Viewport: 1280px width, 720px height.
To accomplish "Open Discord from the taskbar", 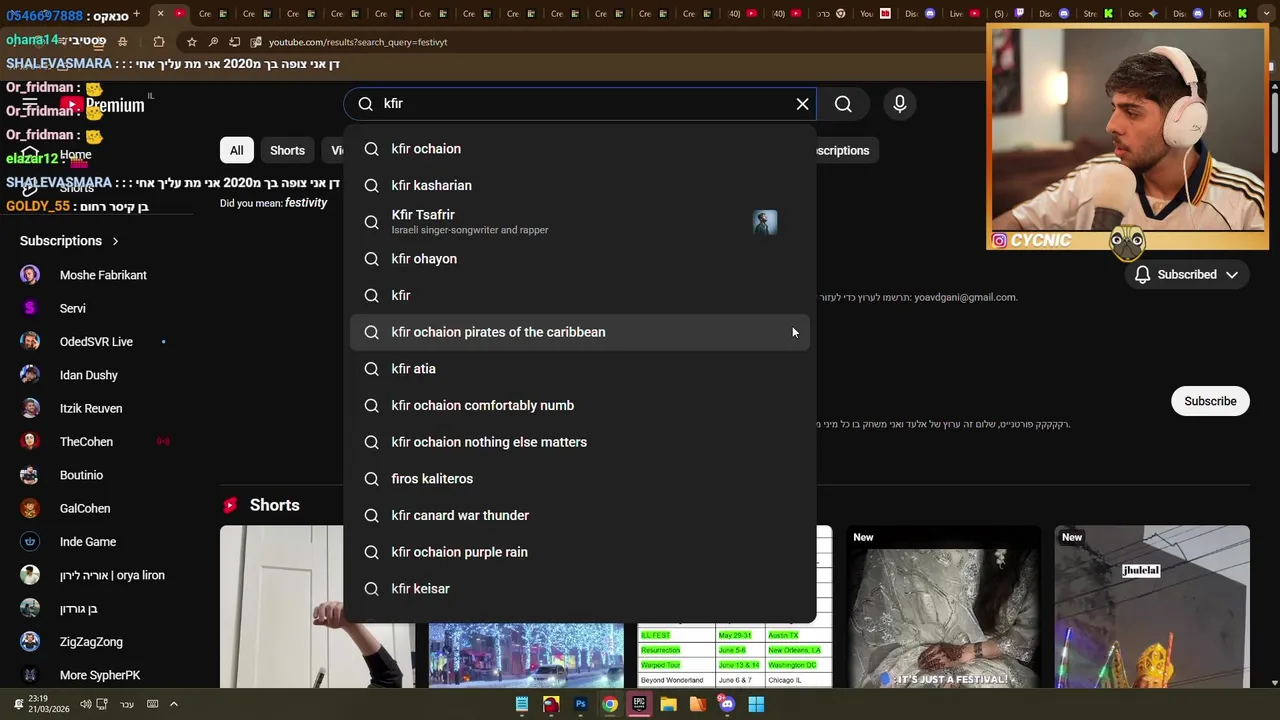I will click(x=727, y=704).
